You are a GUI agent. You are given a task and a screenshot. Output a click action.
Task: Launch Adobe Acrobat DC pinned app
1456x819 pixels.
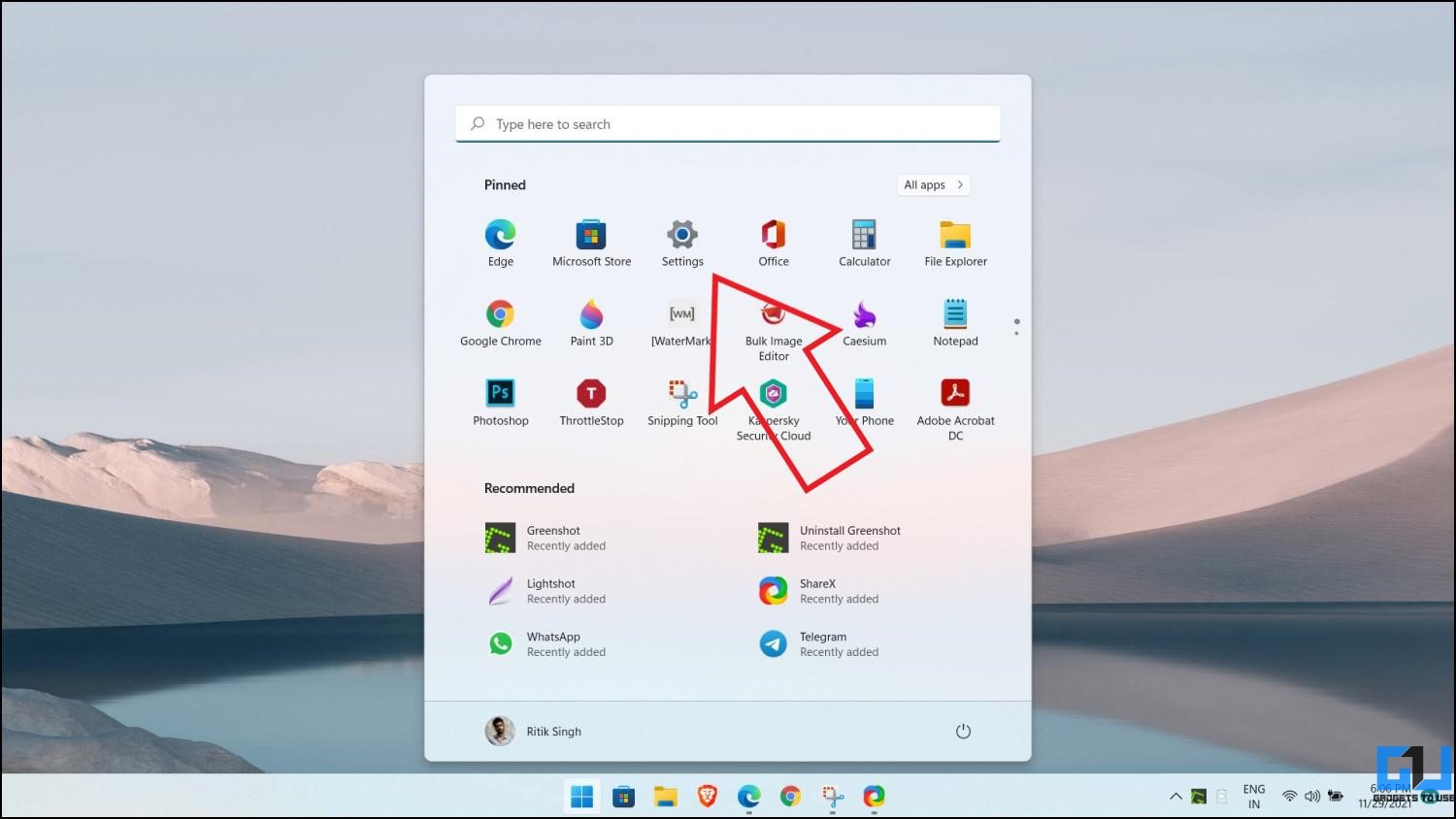click(x=955, y=409)
